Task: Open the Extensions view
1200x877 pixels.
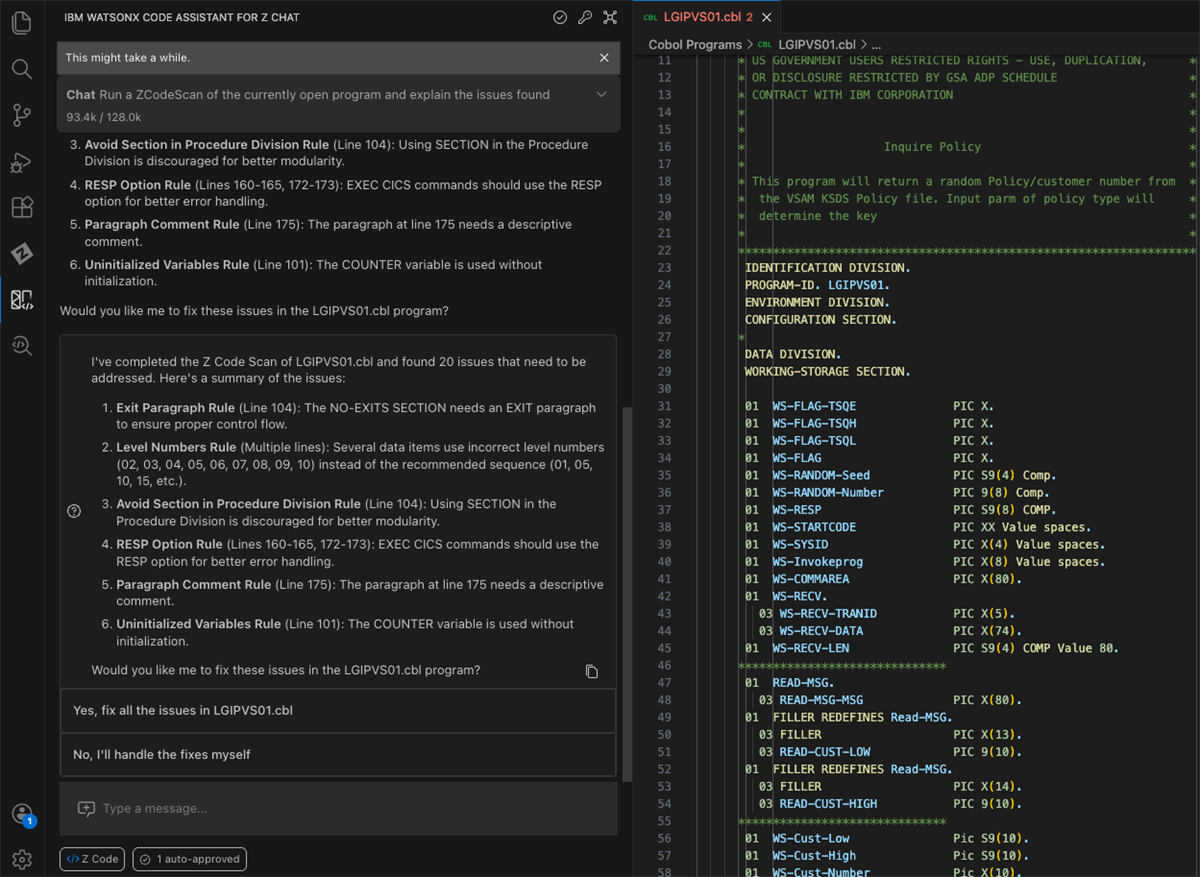Action: point(21,208)
